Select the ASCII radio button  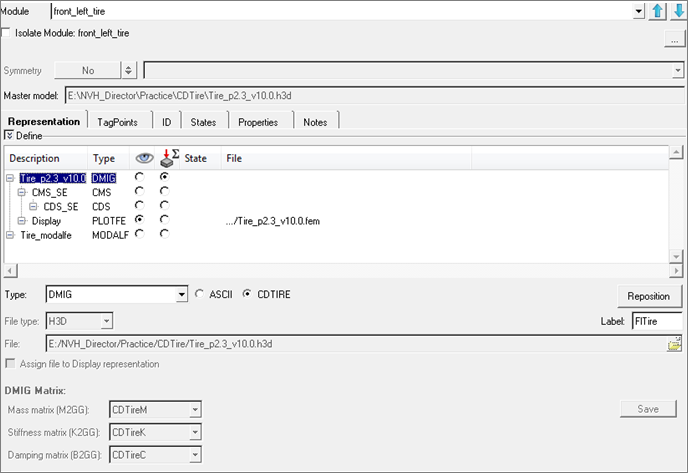tap(200, 294)
